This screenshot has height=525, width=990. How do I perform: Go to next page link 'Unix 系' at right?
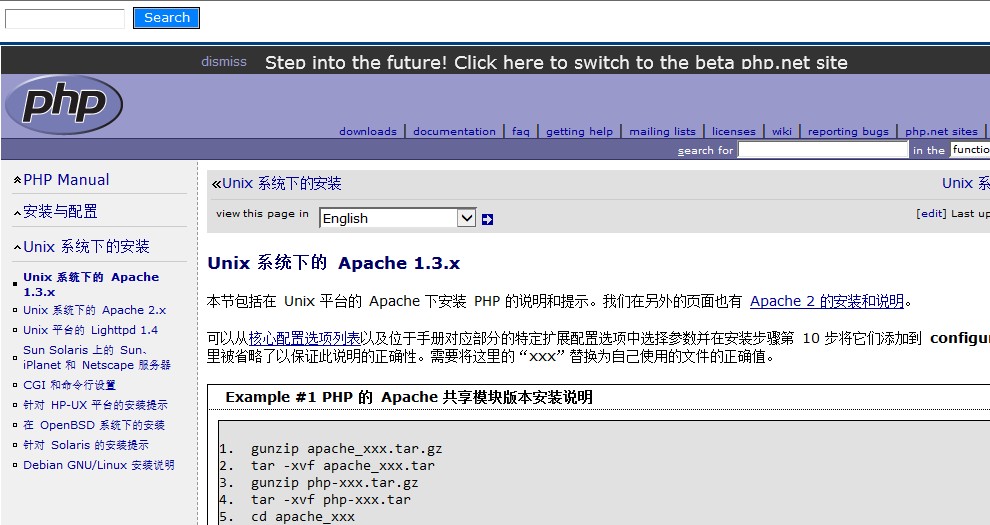(x=965, y=184)
